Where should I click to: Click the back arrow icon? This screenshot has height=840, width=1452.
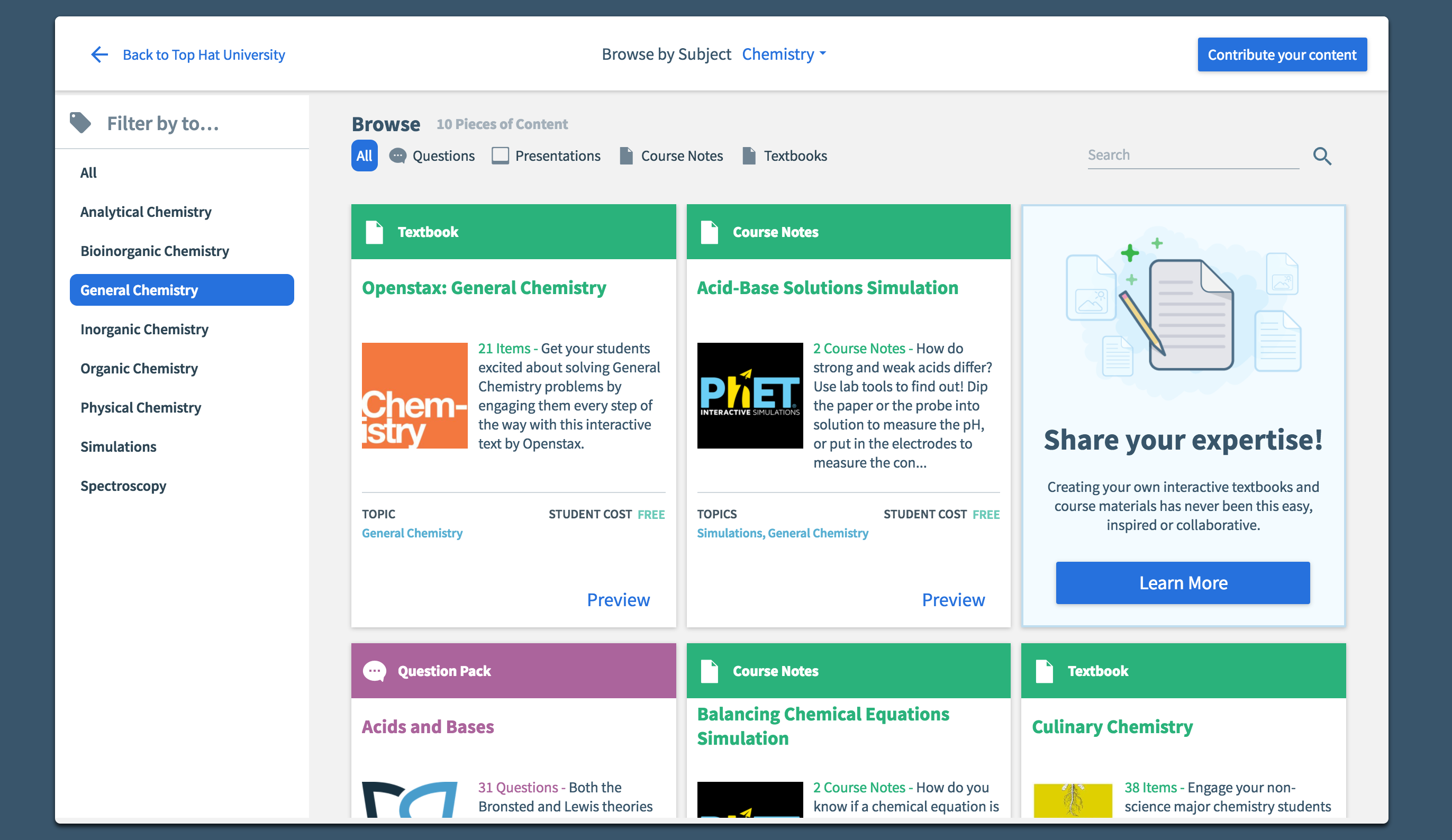tap(99, 54)
